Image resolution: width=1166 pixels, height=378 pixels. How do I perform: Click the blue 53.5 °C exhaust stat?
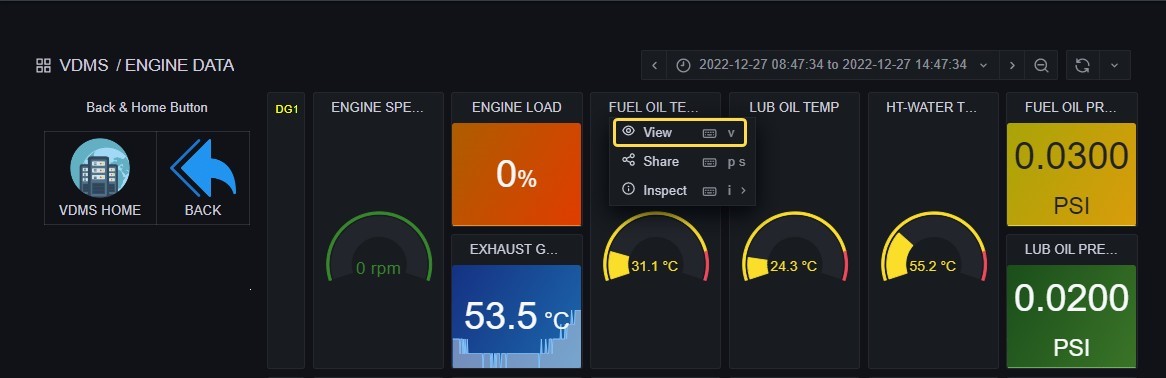(516, 316)
